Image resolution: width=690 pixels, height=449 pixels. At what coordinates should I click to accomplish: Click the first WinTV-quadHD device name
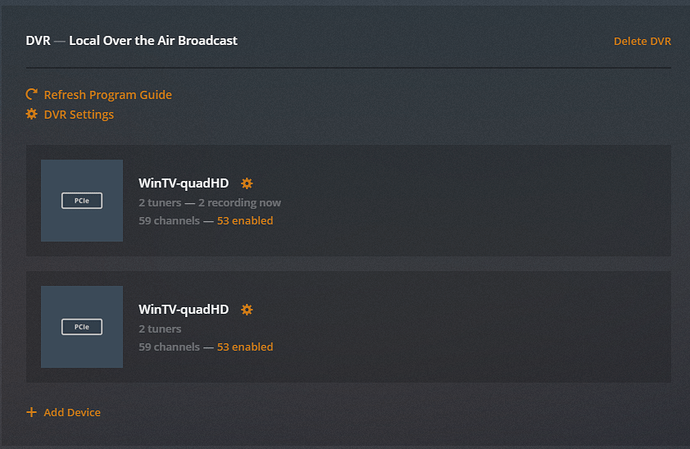pyautogui.click(x=183, y=184)
